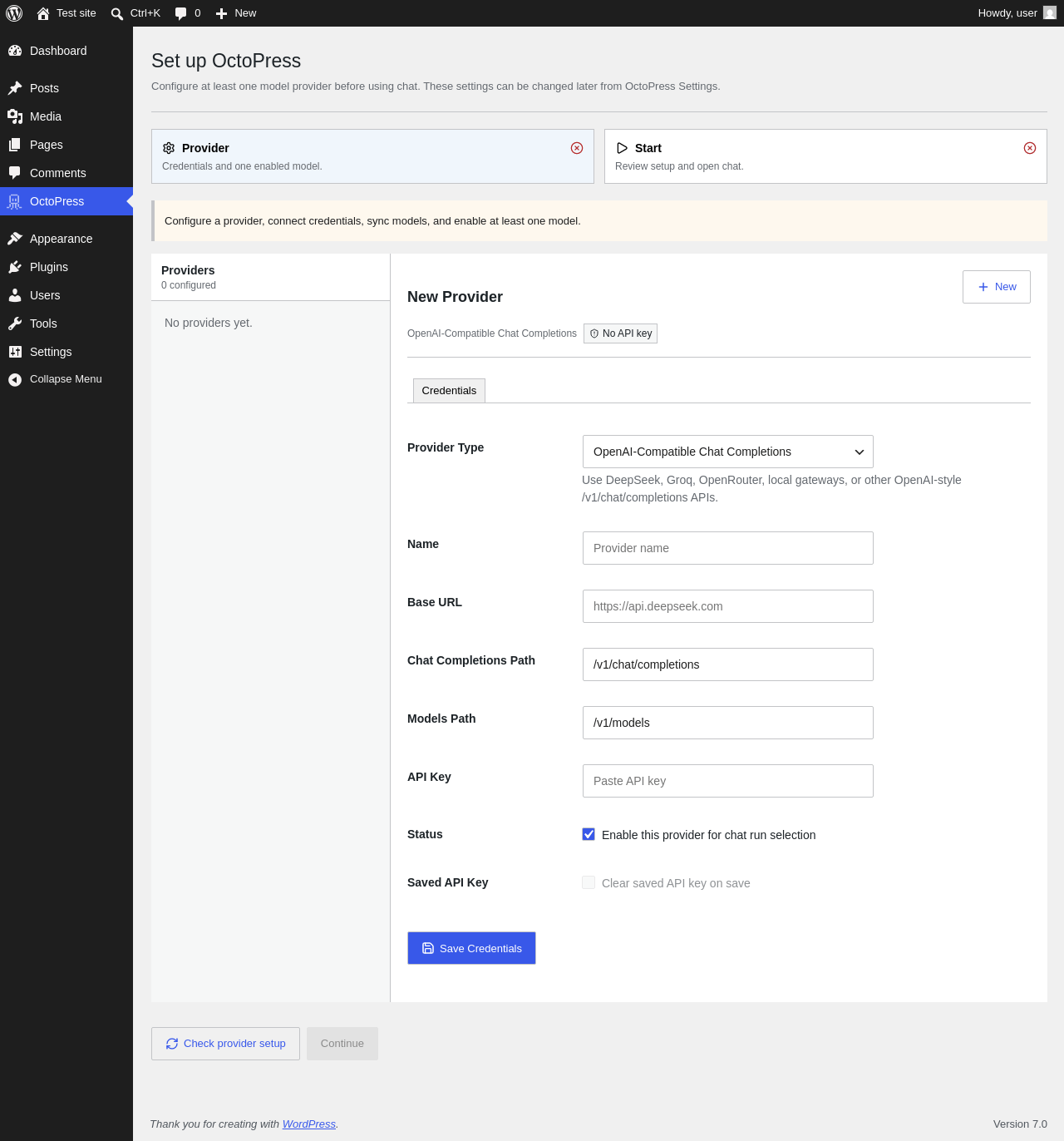Viewport: 1064px width, 1141px height.
Task: Open the admin bar New menu
Action: point(236,13)
